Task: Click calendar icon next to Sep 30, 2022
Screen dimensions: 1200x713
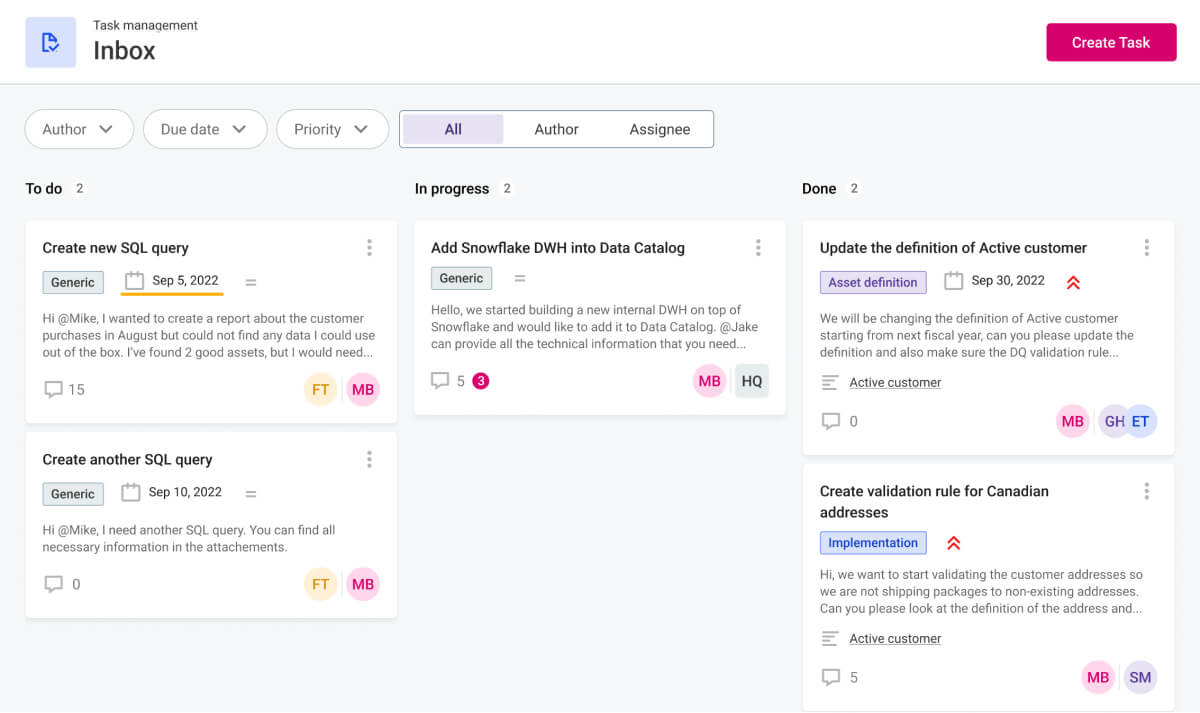Action: 953,281
